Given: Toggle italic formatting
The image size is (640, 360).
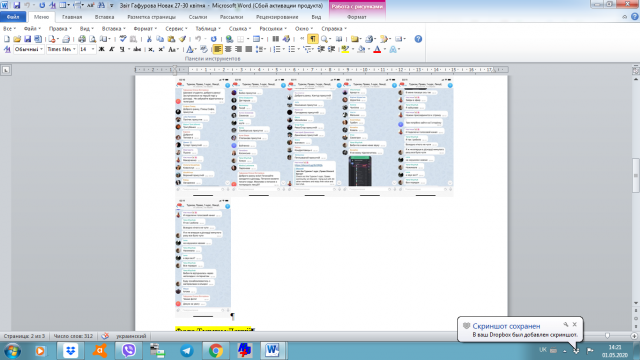Looking at the screenshot, I should coord(111,49).
